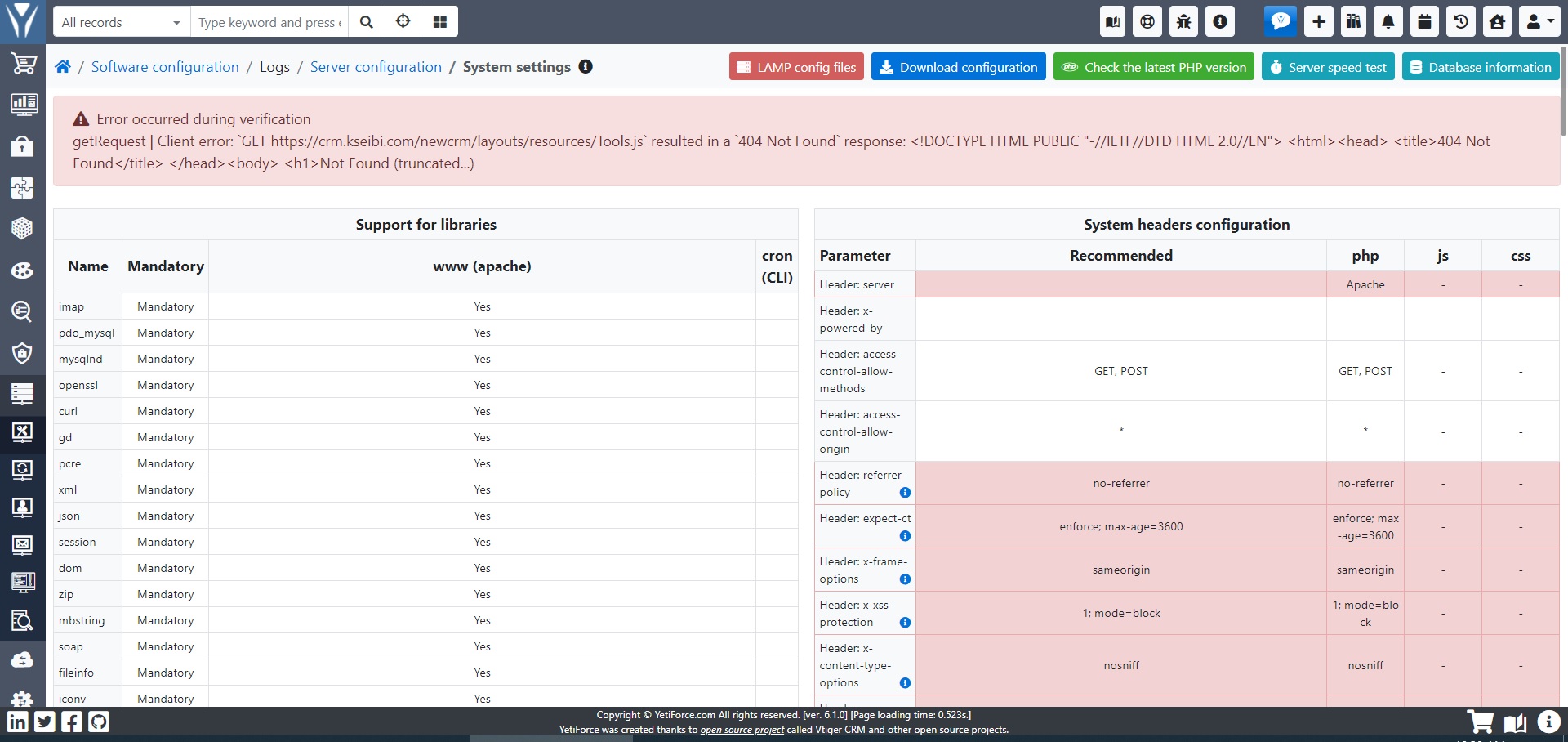The image size is (1568, 742).
Task: Open the notifications bell icon
Action: pos(1388,21)
